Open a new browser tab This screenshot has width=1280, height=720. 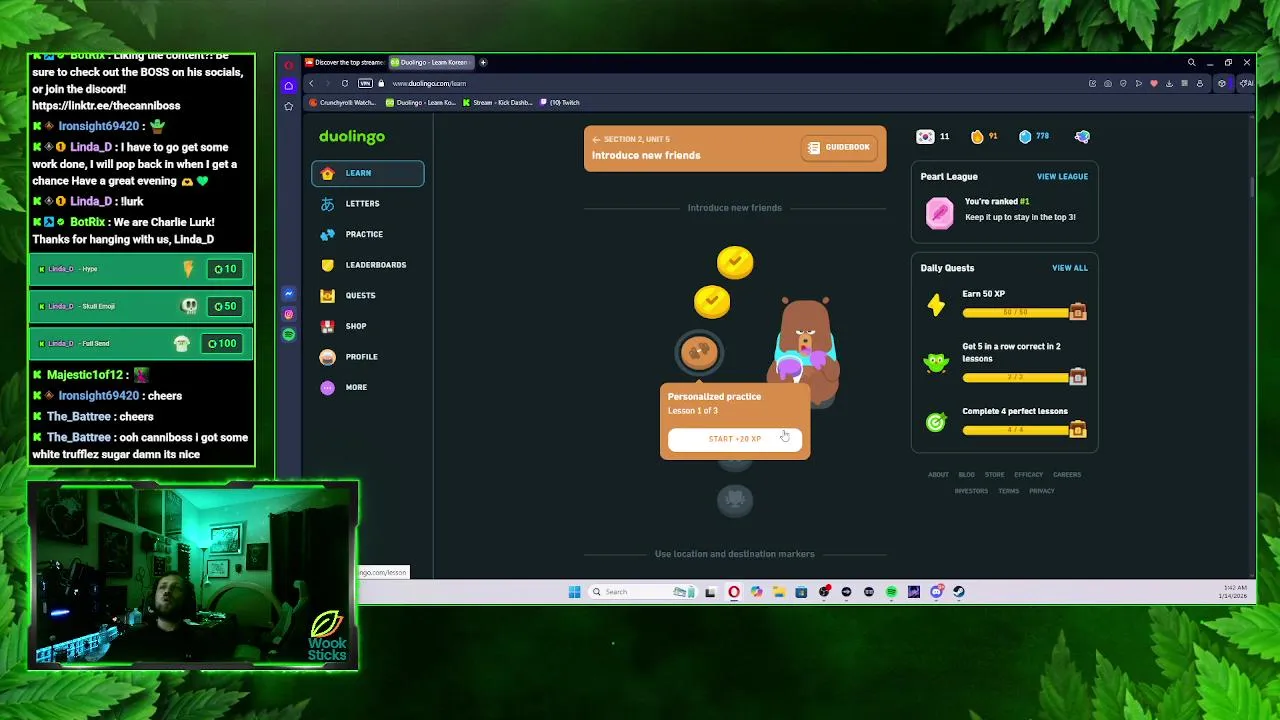(483, 62)
